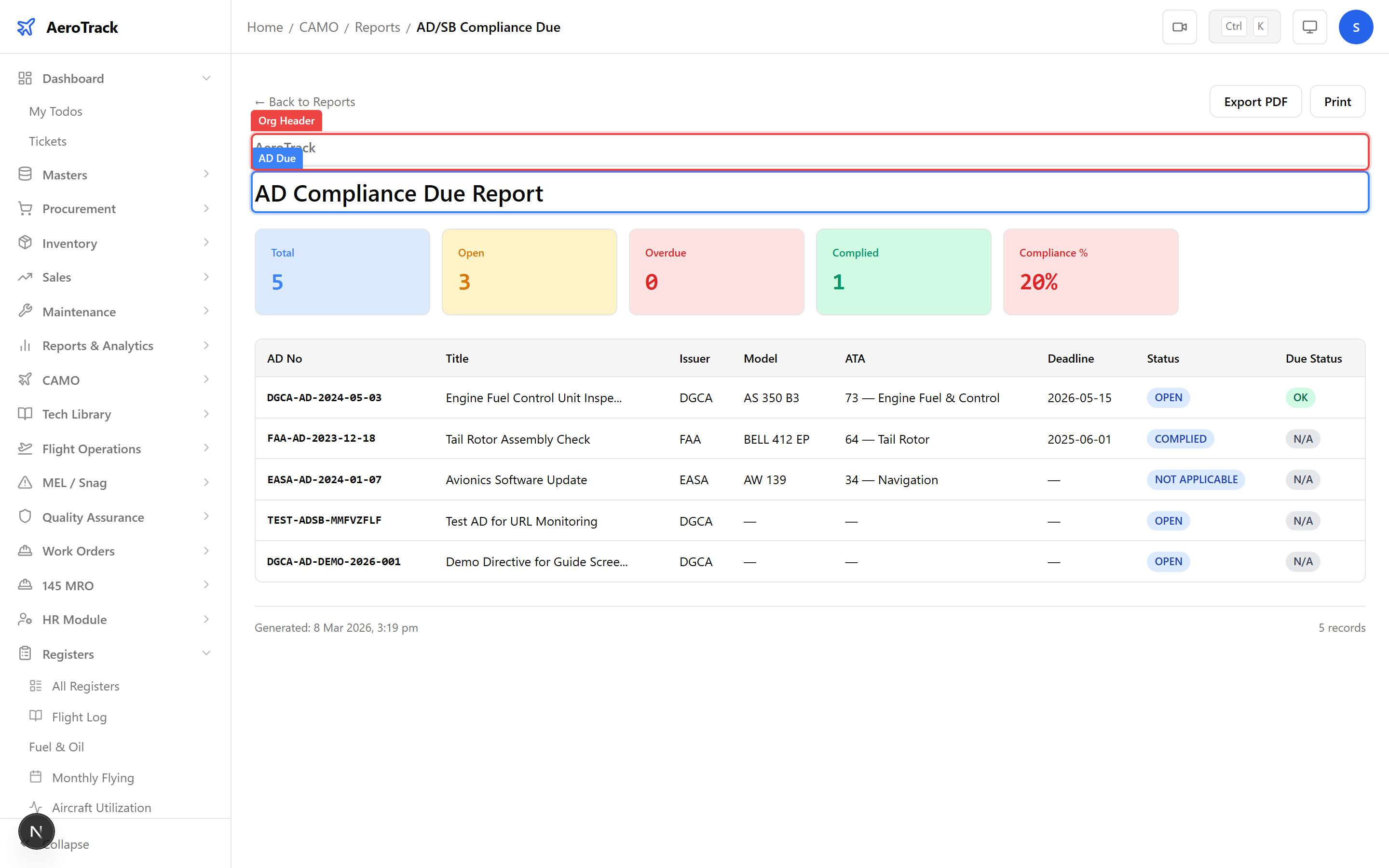This screenshot has height=868, width=1389.
Task: Open the Reports breadcrumb item
Action: 377,27
